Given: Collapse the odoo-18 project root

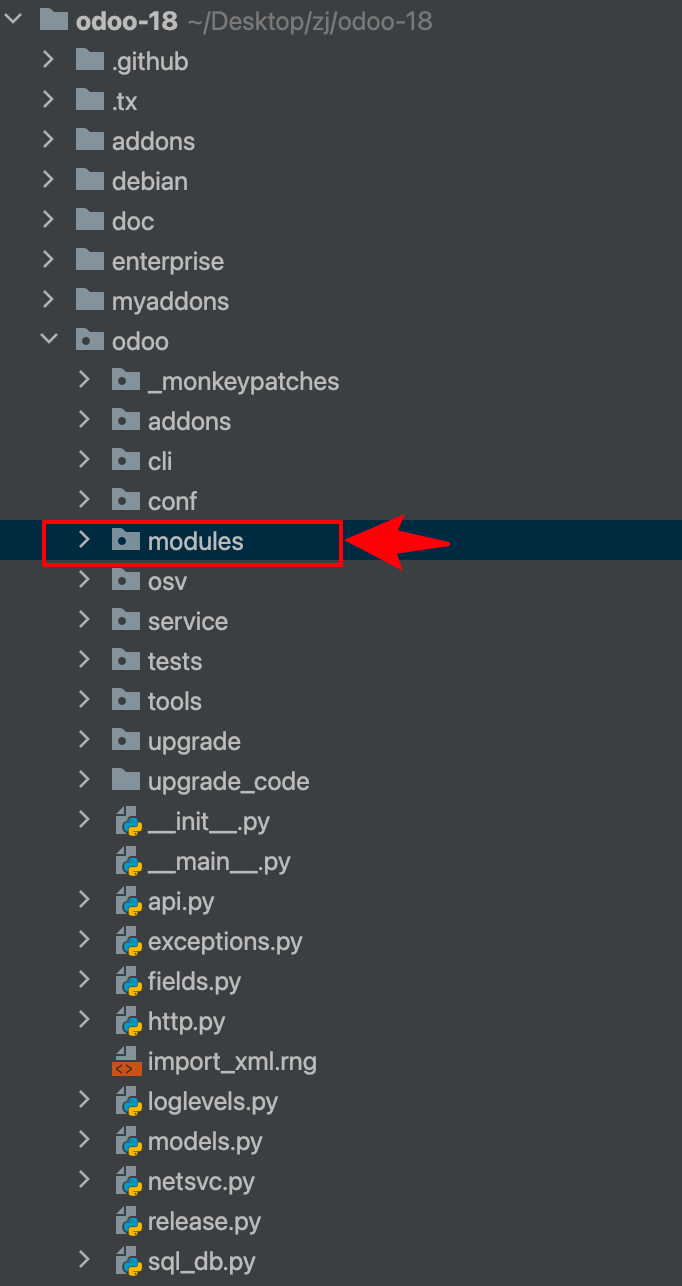Looking at the screenshot, I should coord(12,21).
